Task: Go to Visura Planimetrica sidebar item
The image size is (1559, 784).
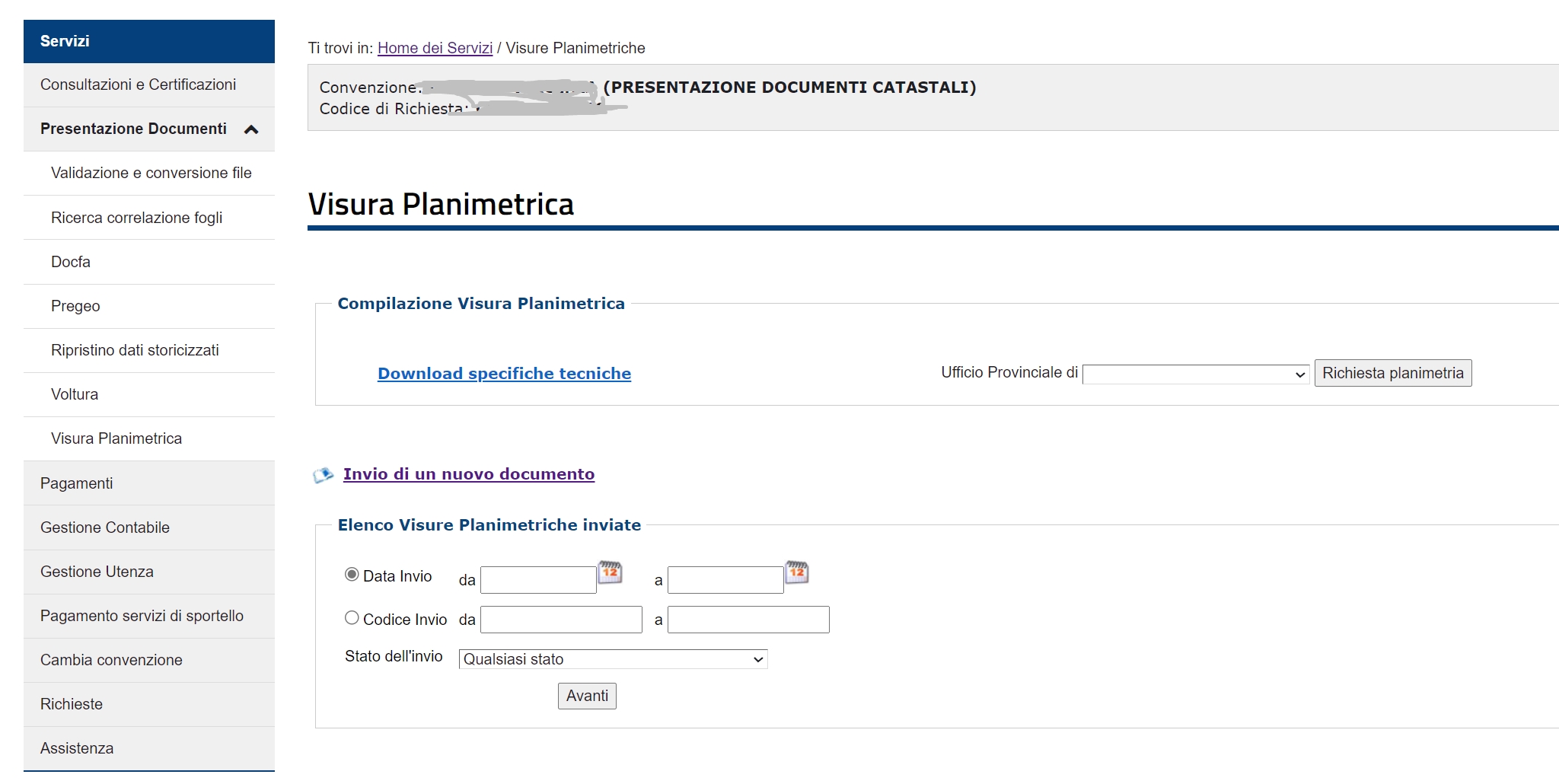Action: tap(116, 438)
